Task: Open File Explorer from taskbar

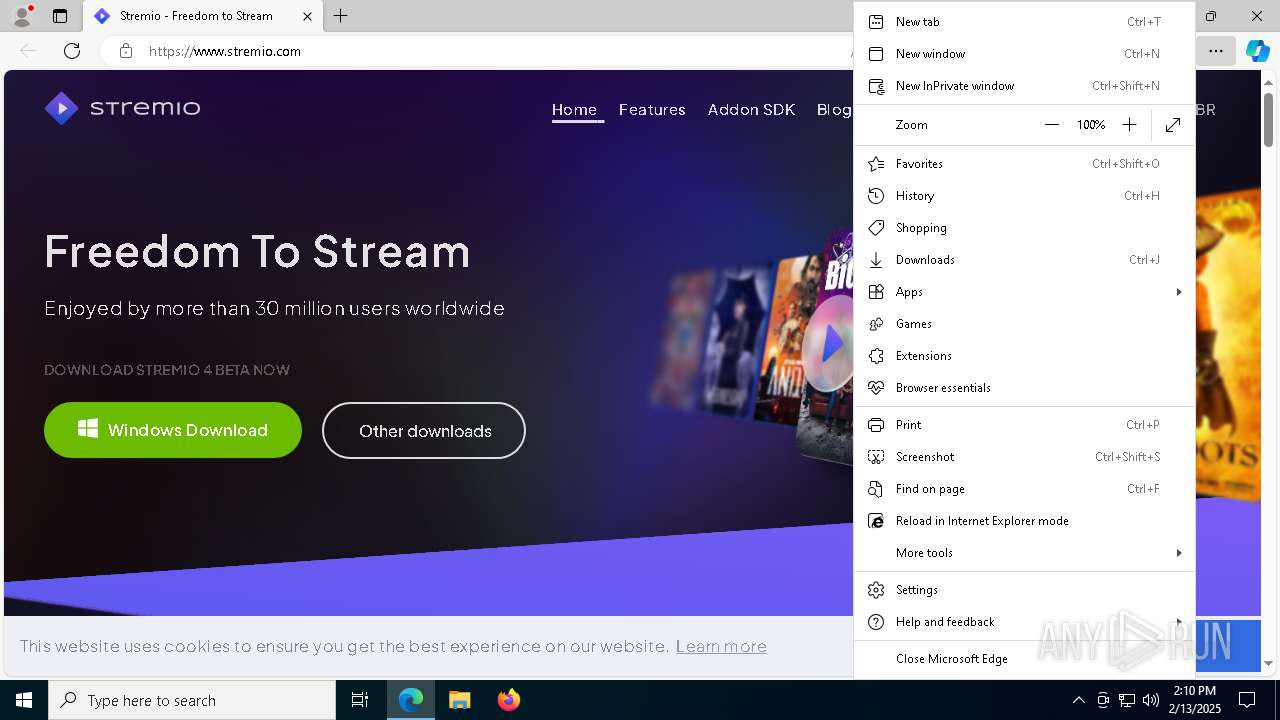Action: coord(459,700)
